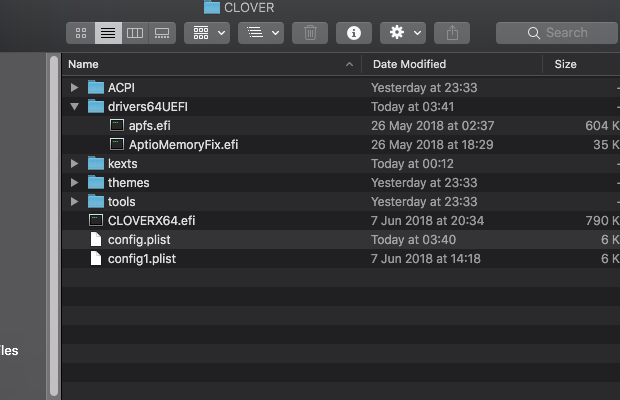Select the file name config1.plist

point(142,258)
